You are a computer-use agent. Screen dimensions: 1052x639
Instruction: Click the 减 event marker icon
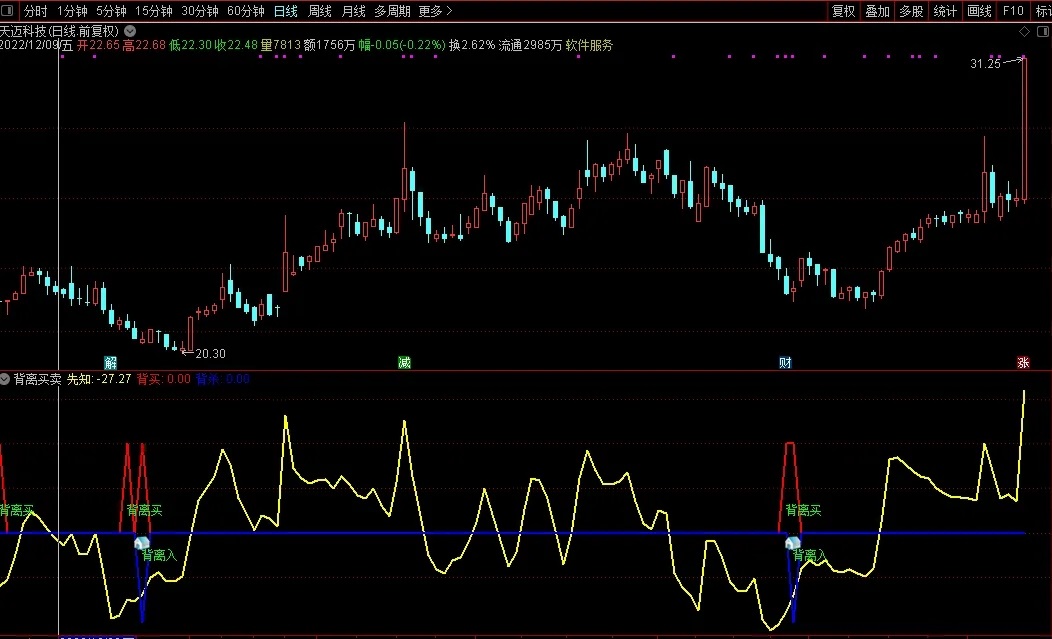pyautogui.click(x=405, y=362)
